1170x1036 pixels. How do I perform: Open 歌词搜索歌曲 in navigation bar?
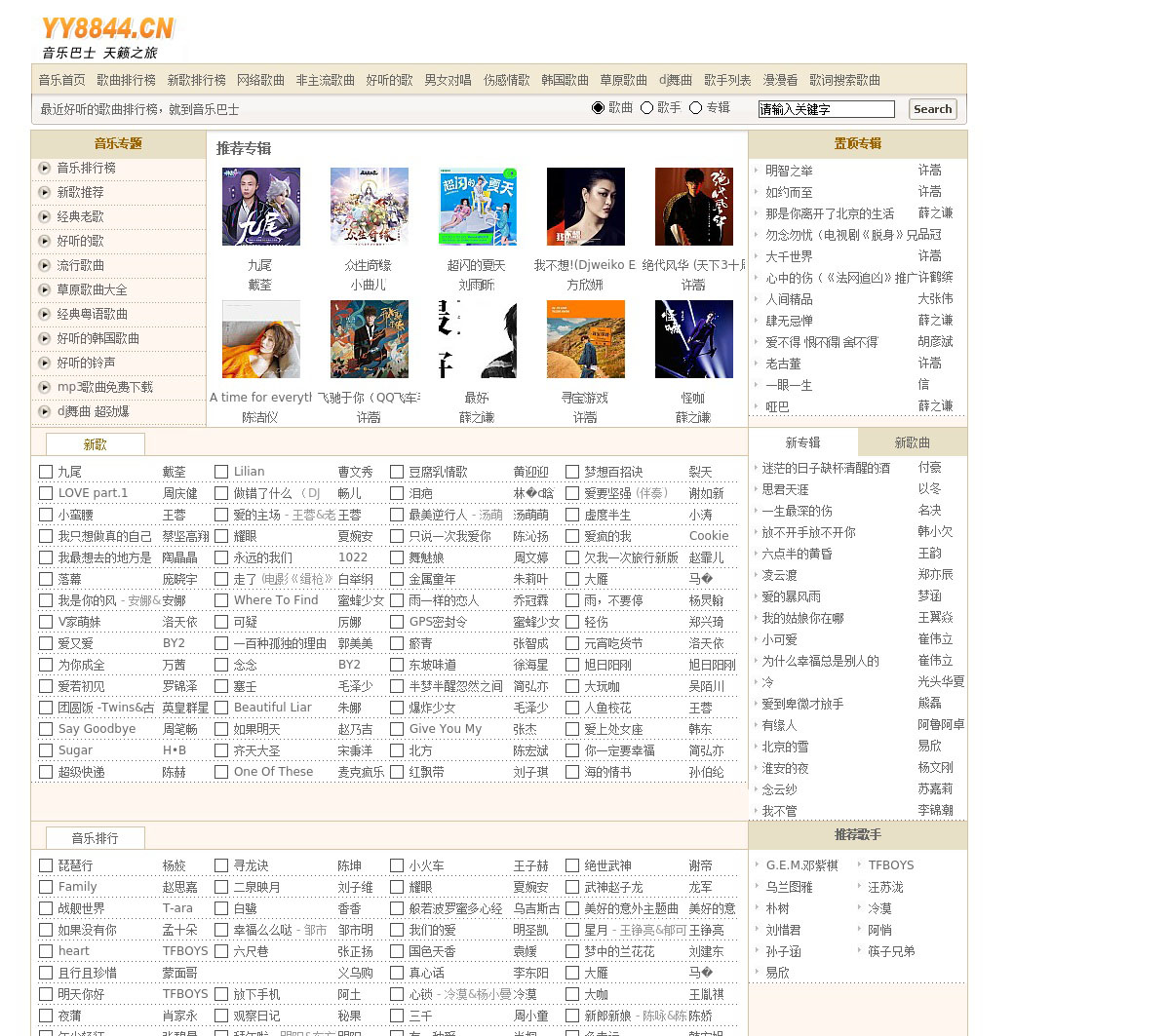click(844, 80)
